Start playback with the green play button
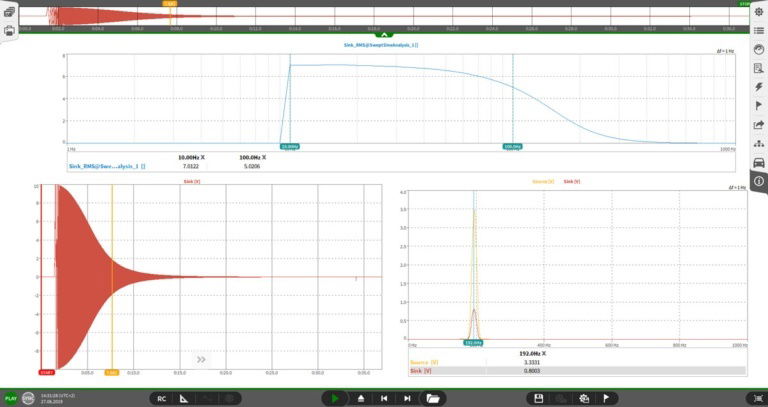This screenshot has width=768, height=407. [335, 399]
